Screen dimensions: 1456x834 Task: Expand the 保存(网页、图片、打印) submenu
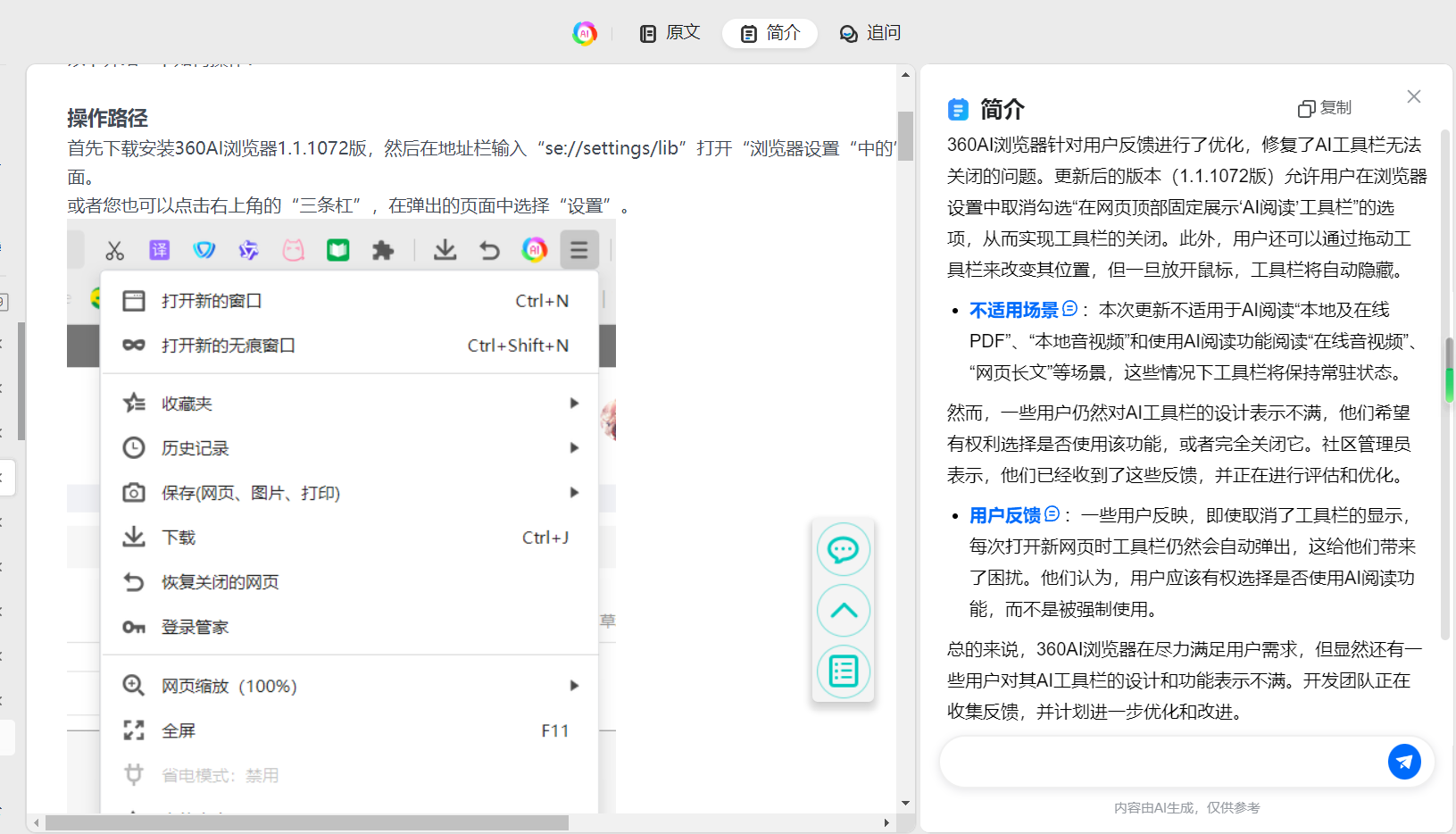(350, 493)
